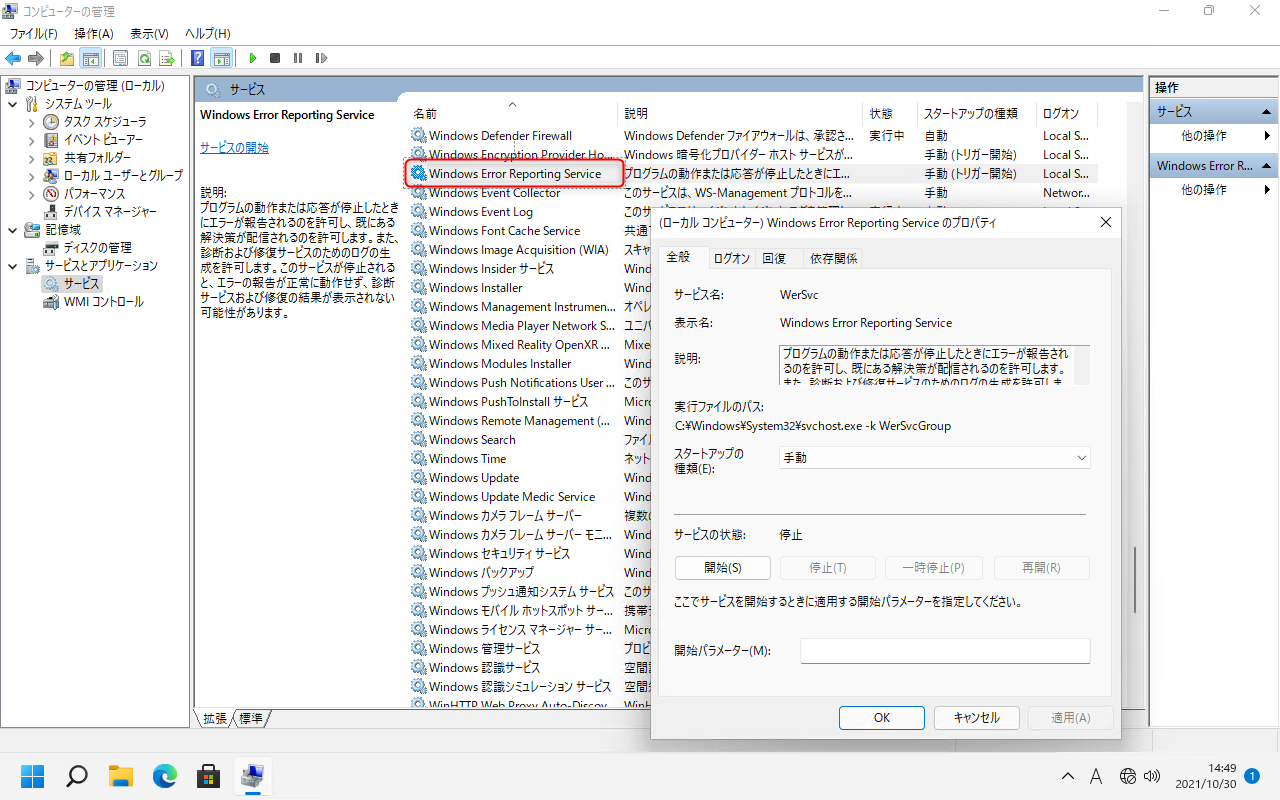Select デバイス マネージャー in the tree
Image resolution: width=1280 pixels, height=800 pixels.
(x=110, y=212)
